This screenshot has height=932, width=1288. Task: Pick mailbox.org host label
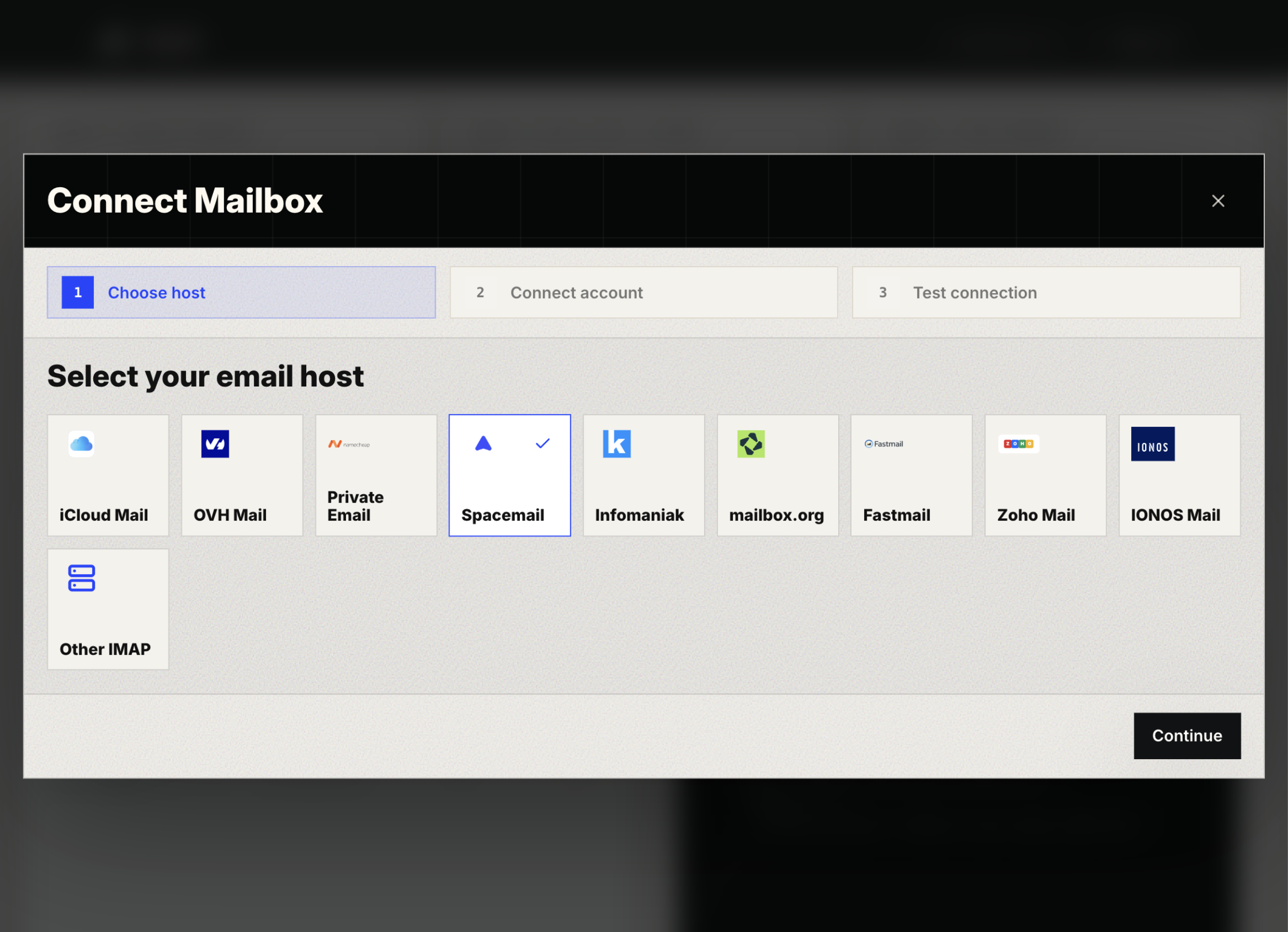[x=776, y=515]
